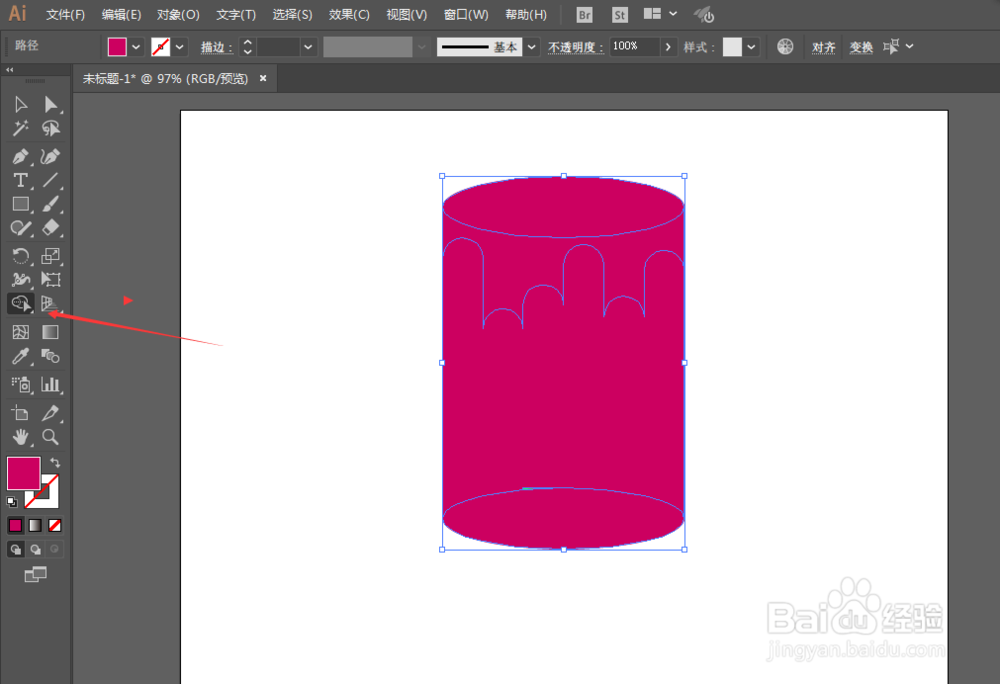Open the 效果 menu
The height and width of the screenshot is (684, 1000).
(347, 14)
